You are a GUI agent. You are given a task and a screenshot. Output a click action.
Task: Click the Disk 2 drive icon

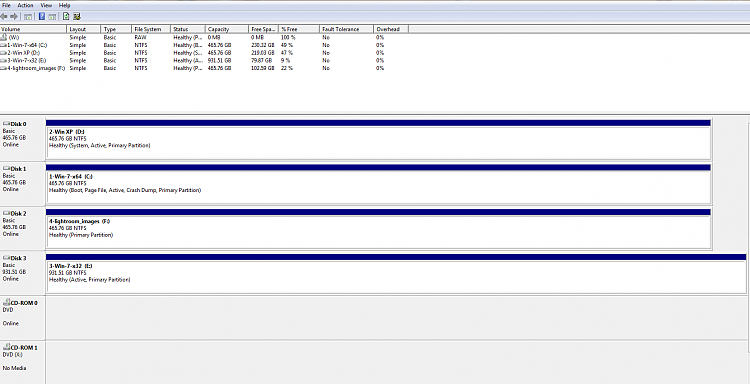(x=6, y=213)
